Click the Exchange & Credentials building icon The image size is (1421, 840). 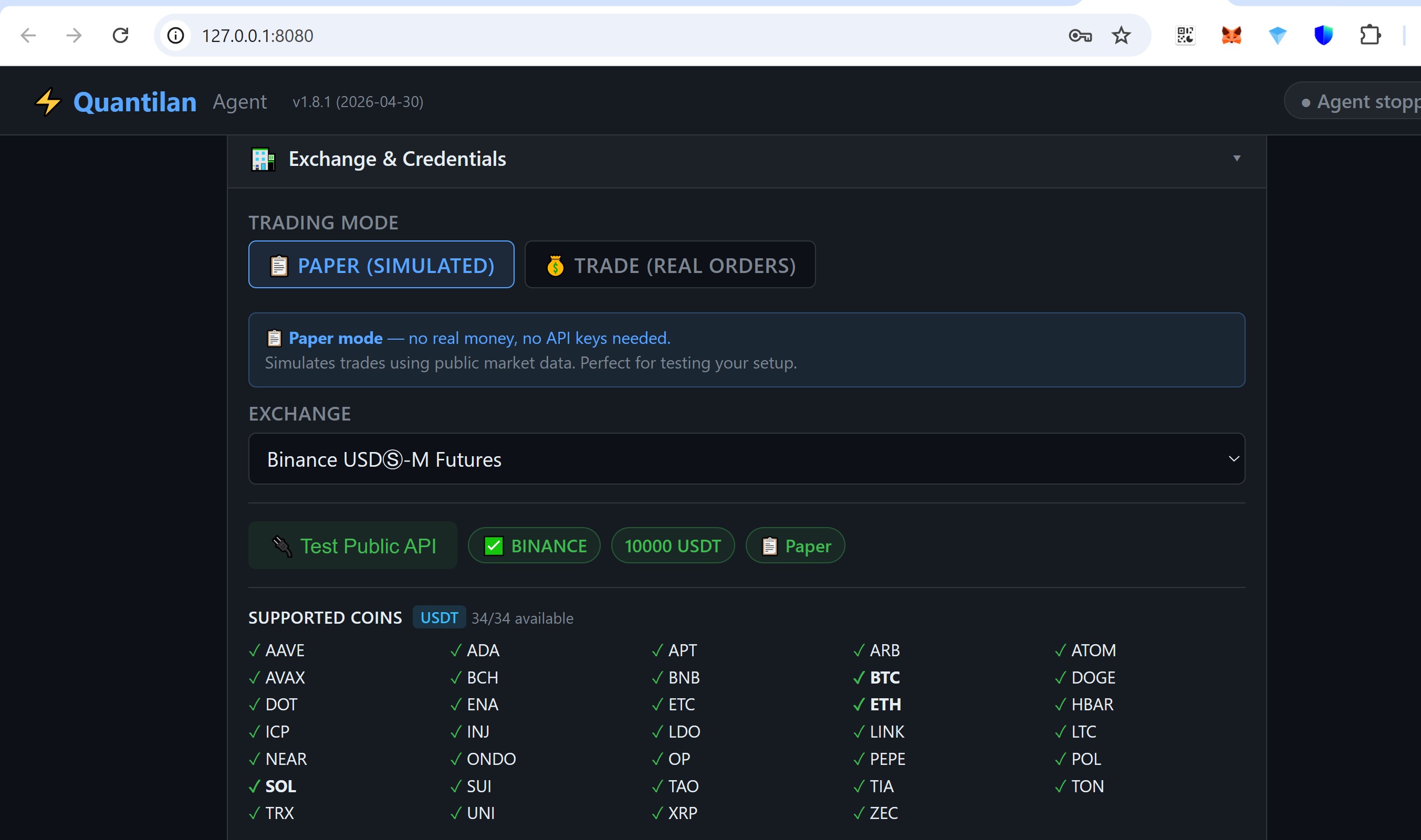click(263, 159)
